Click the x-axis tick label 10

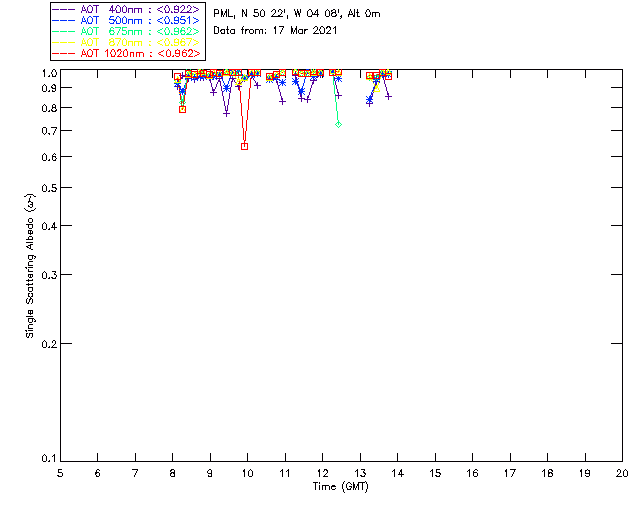click(x=247, y=474)
